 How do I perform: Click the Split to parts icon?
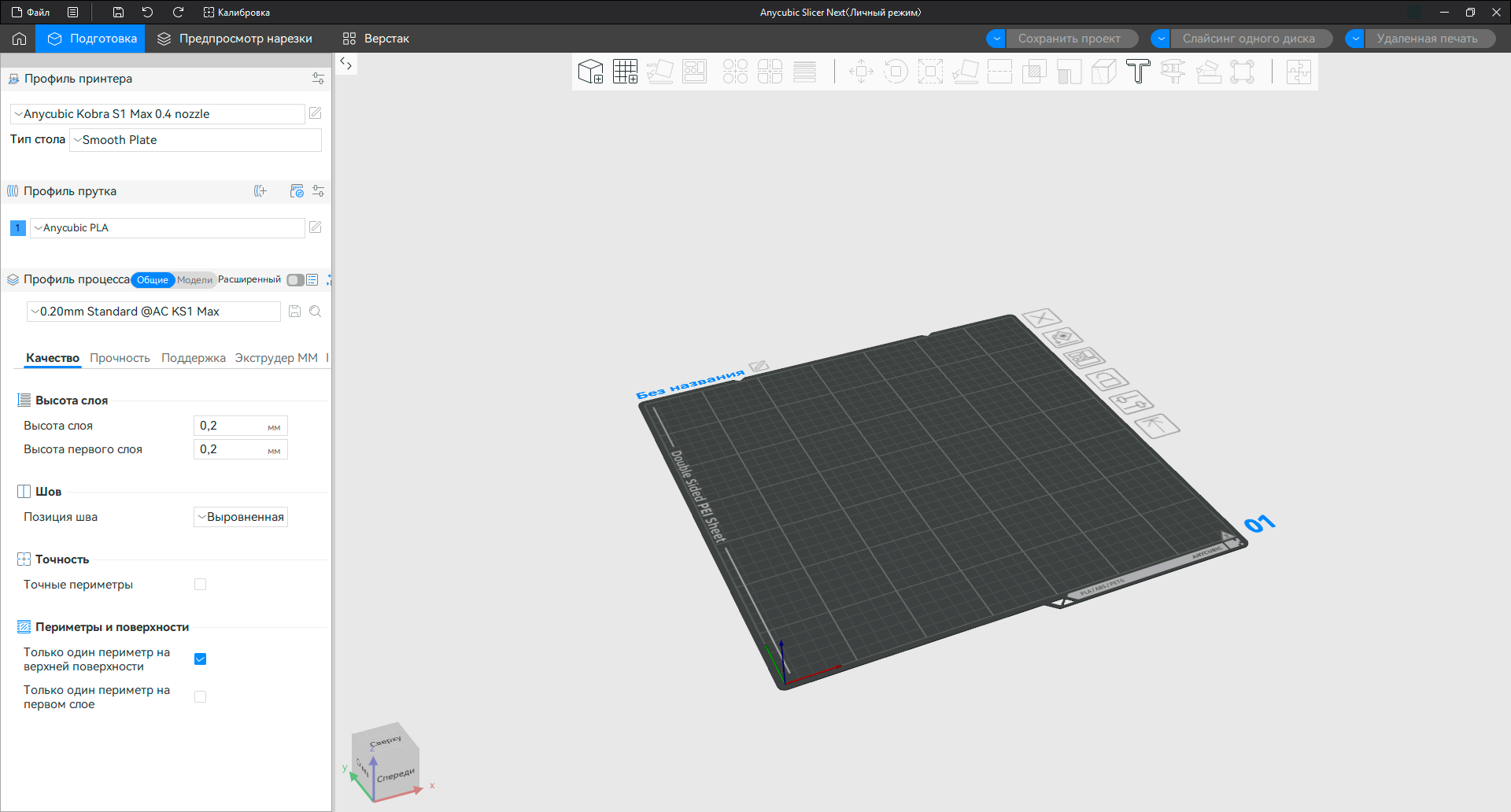tap(770, 72)
